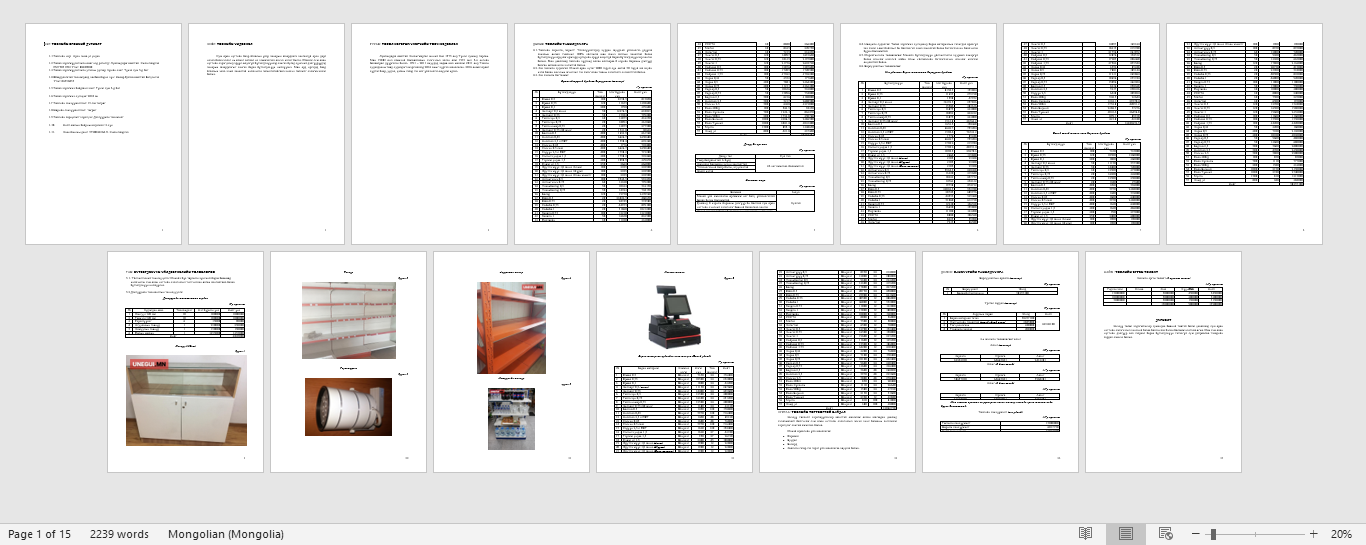The height and width of the screenshot is (545, 1366).
Task: Click the last page of the document
Action: pyautogui.click(x=1163, y=362)
